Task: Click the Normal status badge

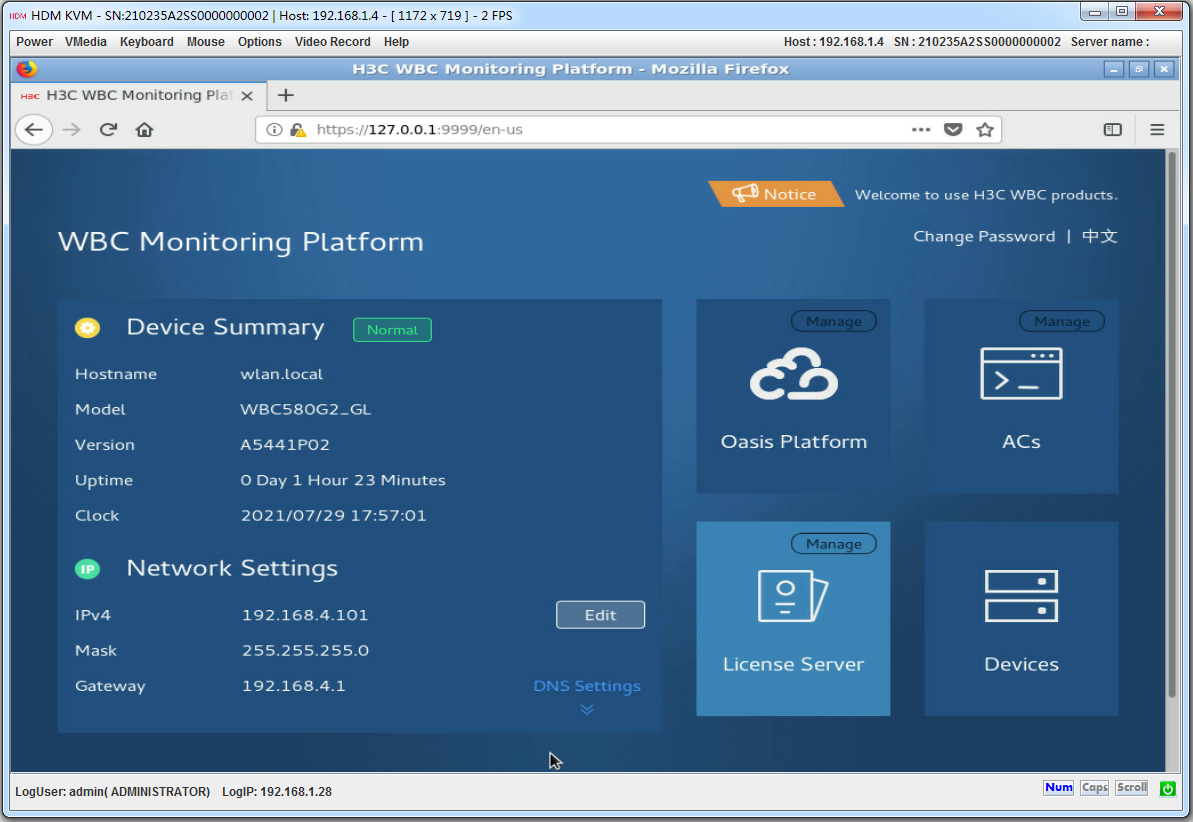Action: [x=392, y=330]
